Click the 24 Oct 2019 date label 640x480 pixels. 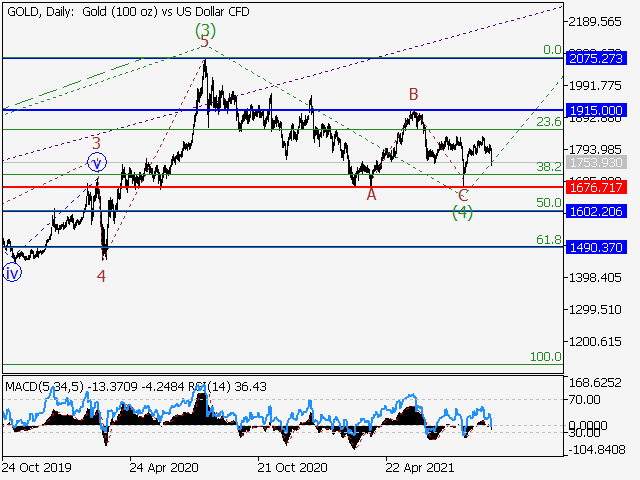point(37,467)
